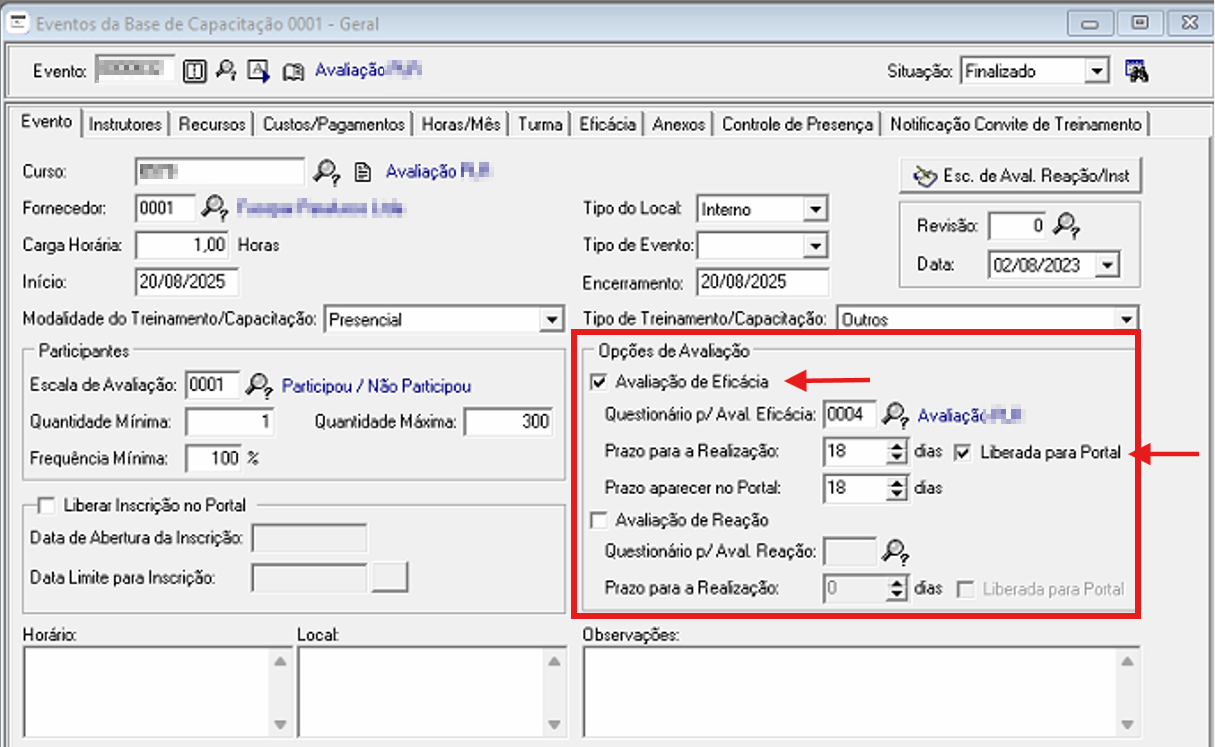Open the Escala de Avaliação lookup magnifier
The height and width of the screenshot is (747, 1215).
tap(260, 386)
